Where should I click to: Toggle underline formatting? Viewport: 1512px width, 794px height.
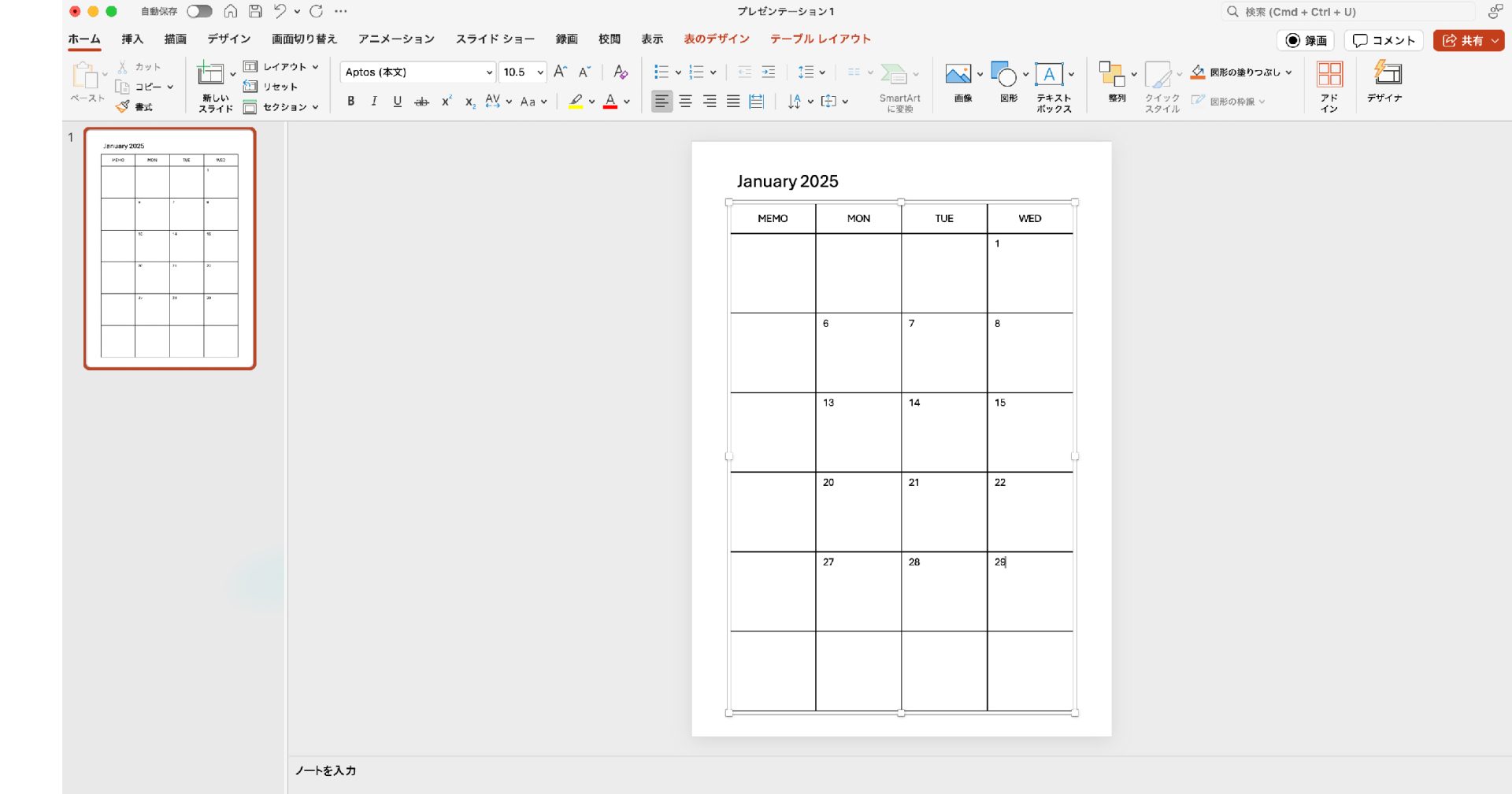coord(398,101)
